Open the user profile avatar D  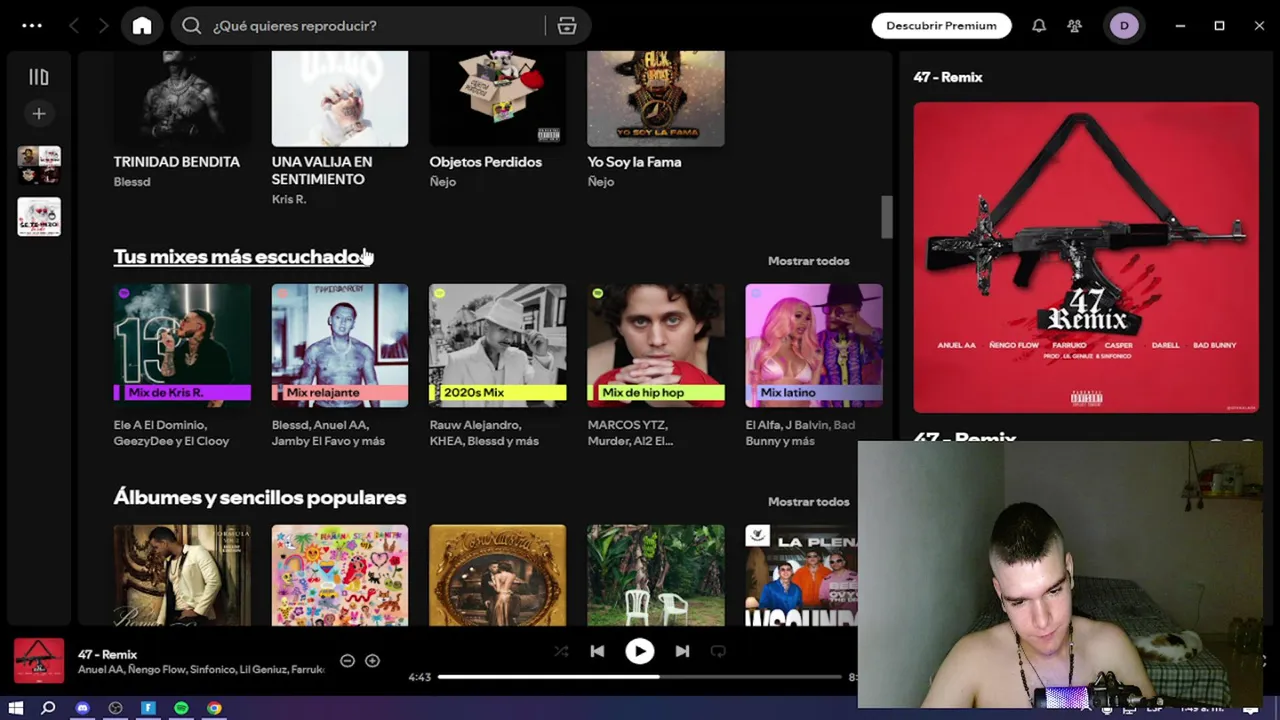point(1124,26)
